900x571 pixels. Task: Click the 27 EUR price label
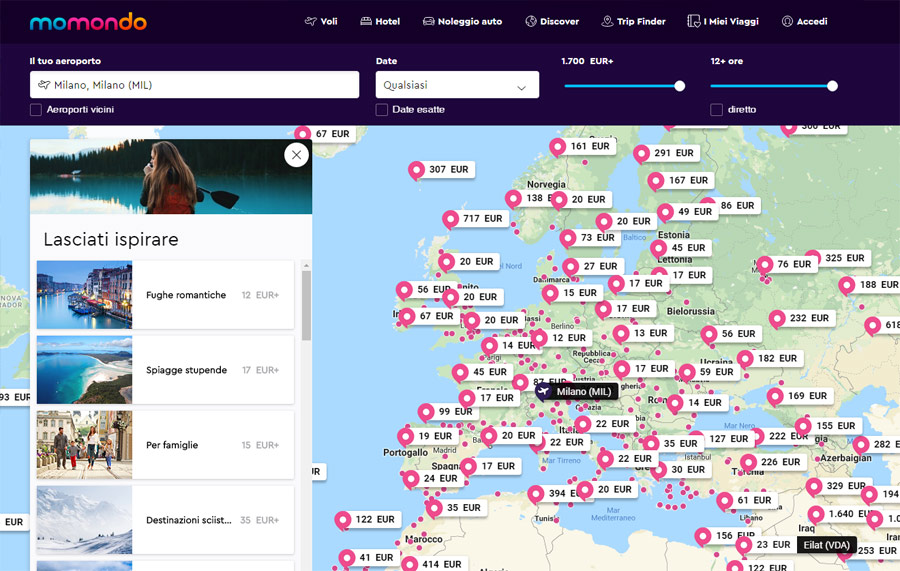tap(600, 266)
